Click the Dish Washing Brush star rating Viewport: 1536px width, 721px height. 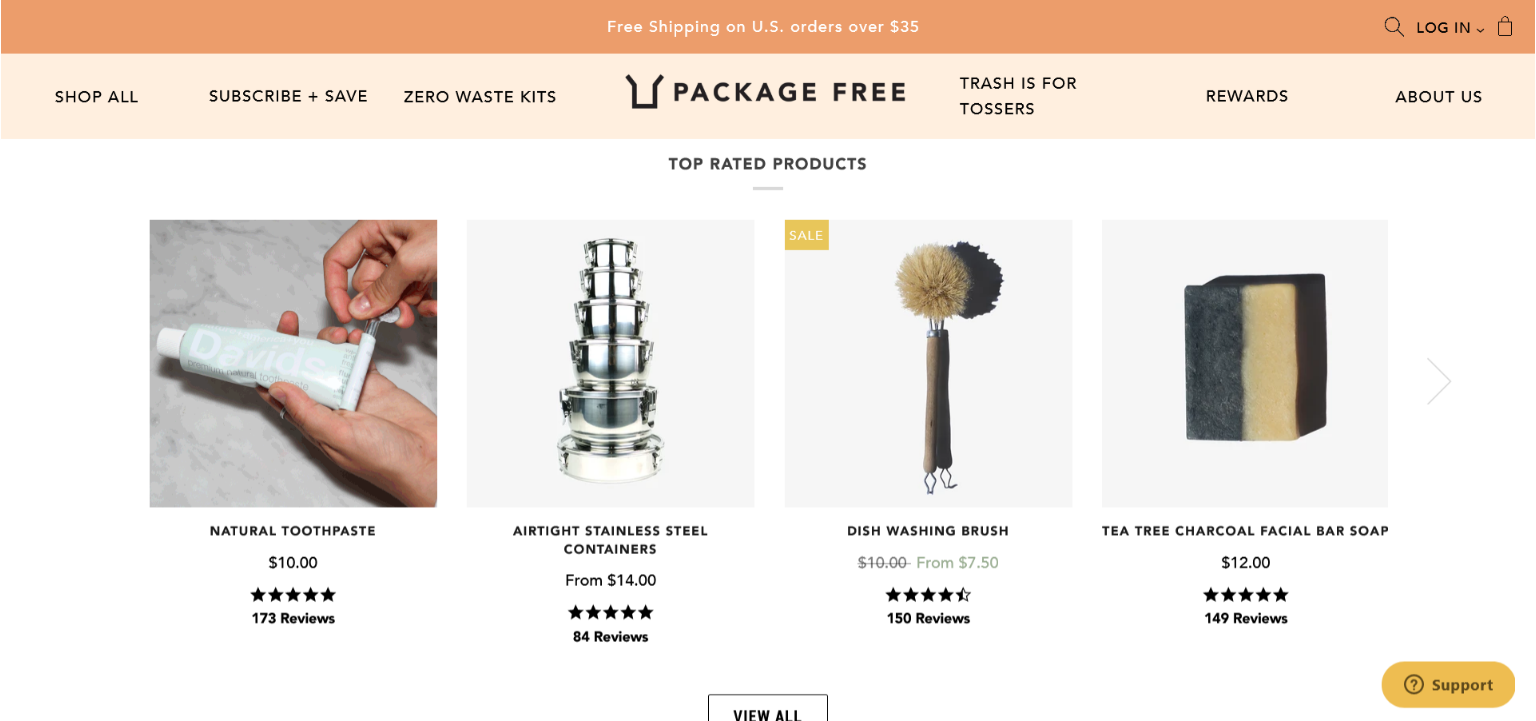[x=928, y=595]
